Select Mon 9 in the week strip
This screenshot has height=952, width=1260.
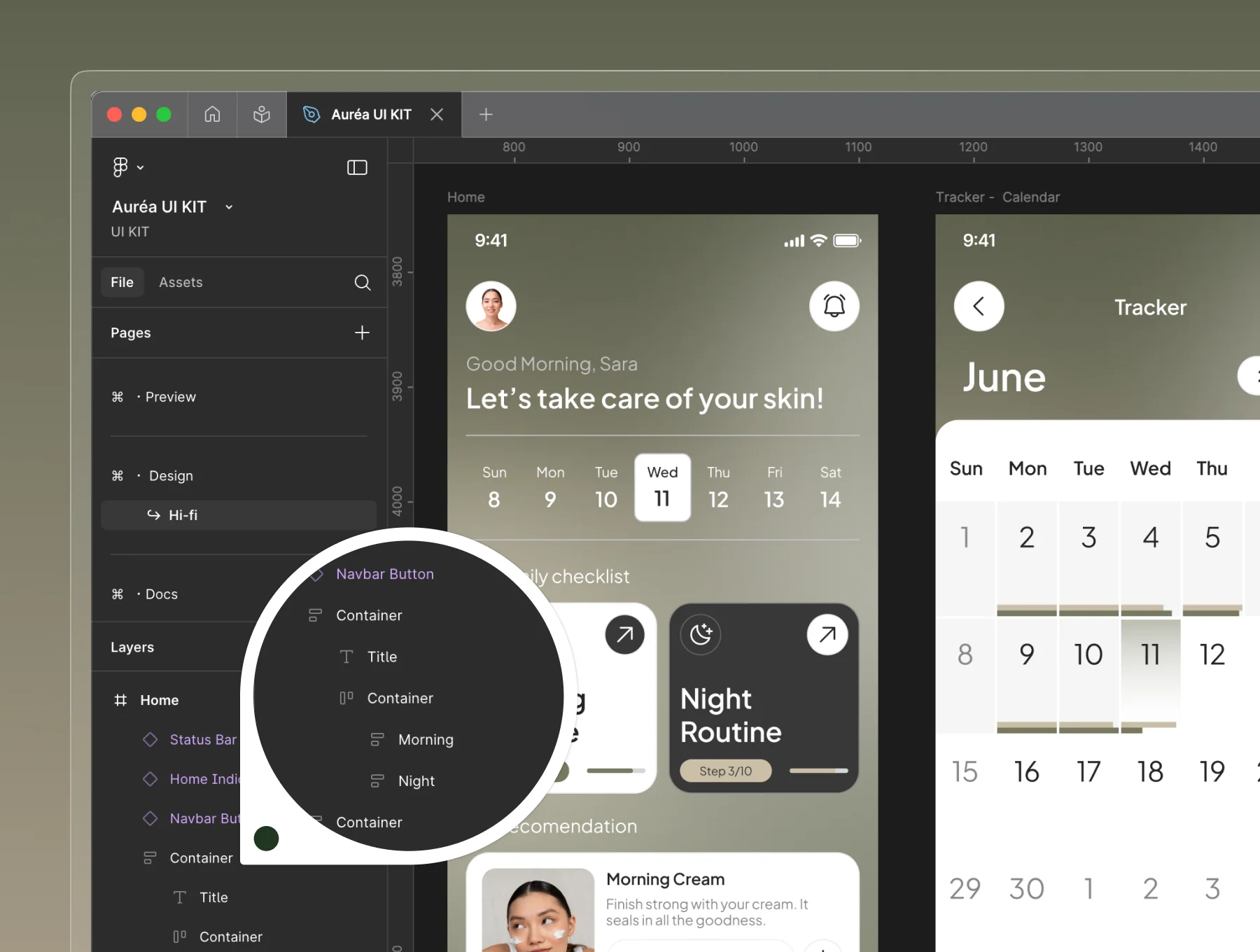[x=550, y=488]
